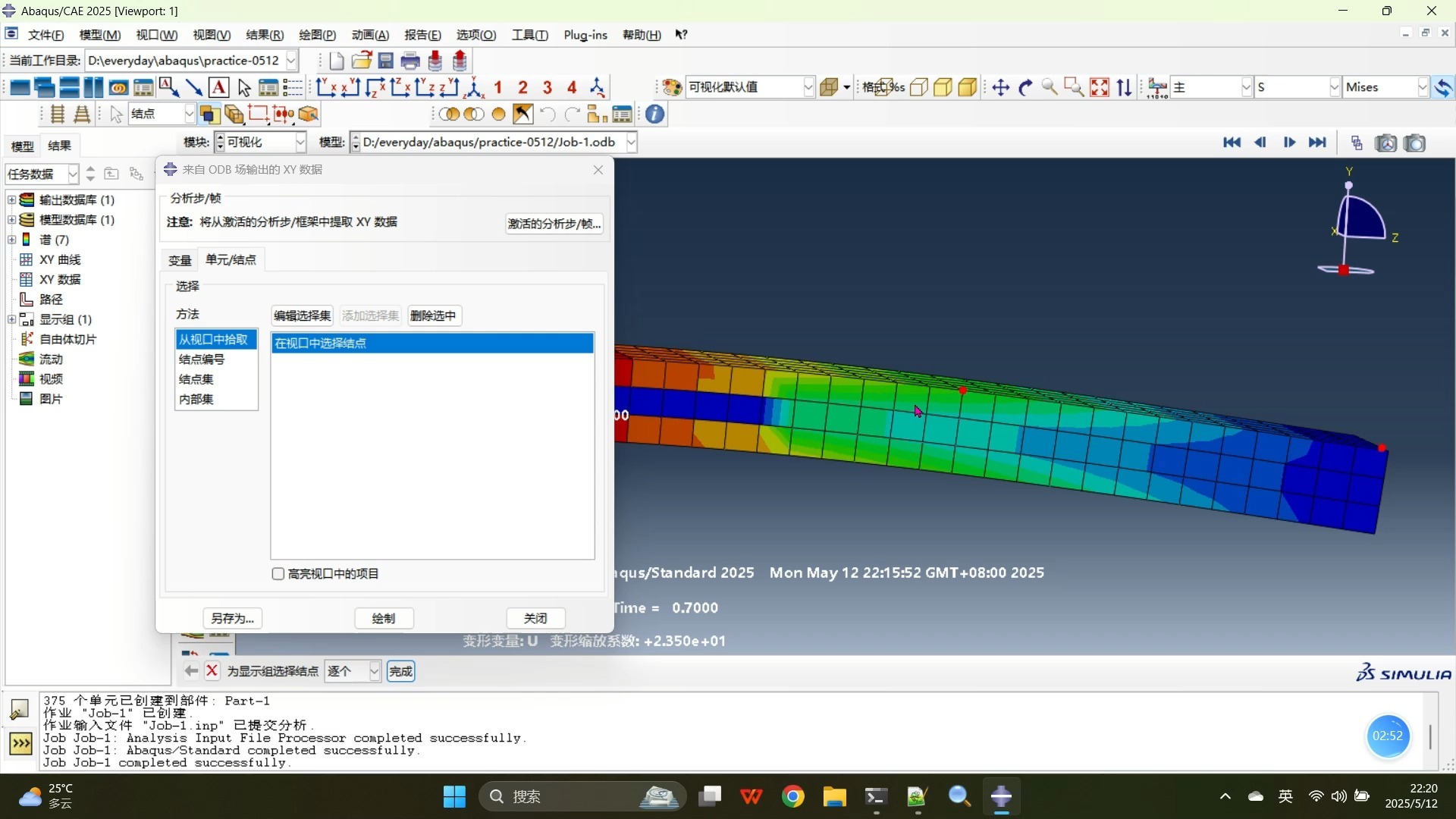Click the 另存为... button
This screenshot has height=819, width=1456.
[x=233, y=619]
